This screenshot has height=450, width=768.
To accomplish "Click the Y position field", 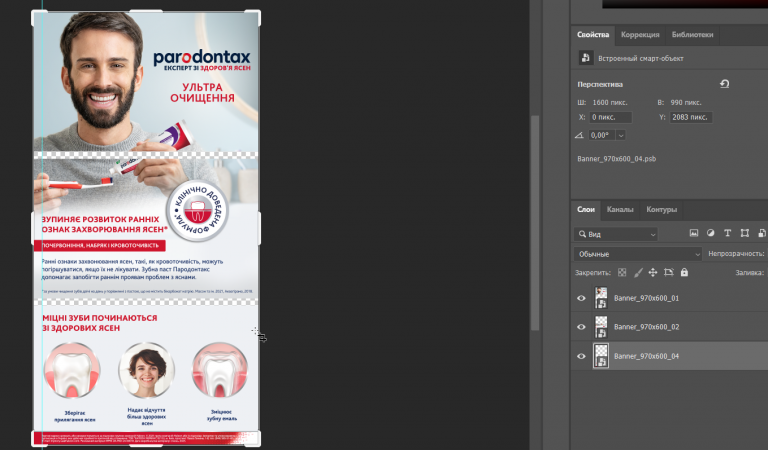I will pyautogui.click(x=691, y=117).
